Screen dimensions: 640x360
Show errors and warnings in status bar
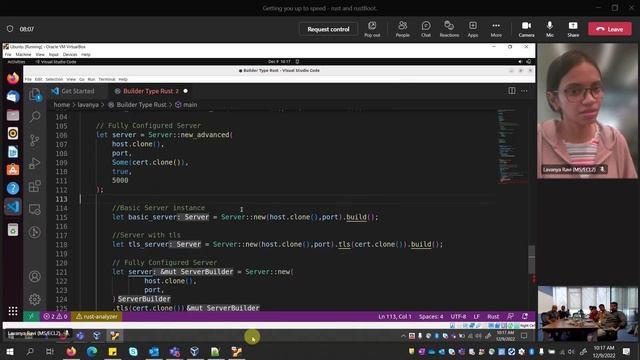(55, 316)
